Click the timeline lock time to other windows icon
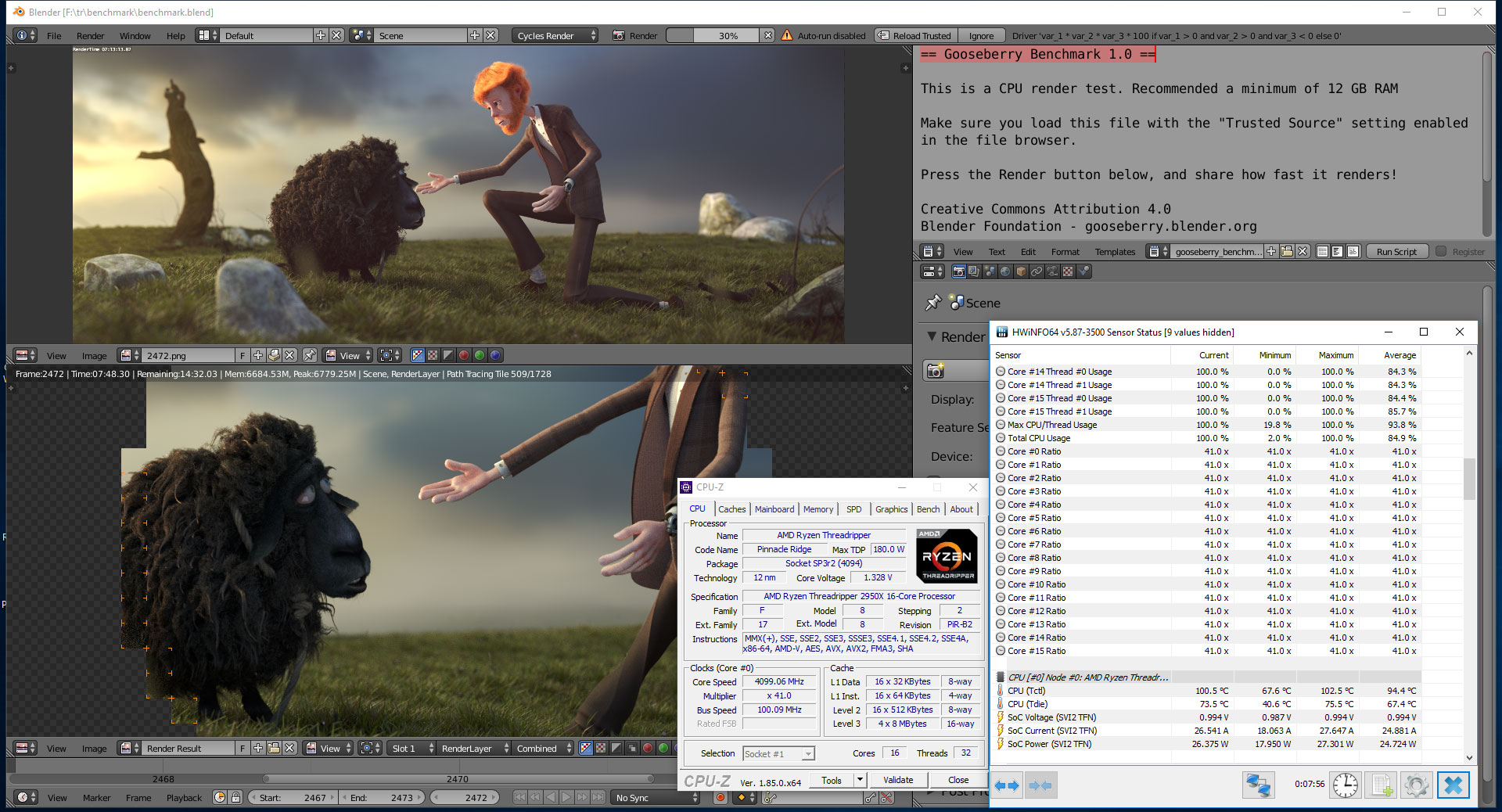Image resolution: width=1502 pixels, height=812 pixels. [x=235, y=797]
